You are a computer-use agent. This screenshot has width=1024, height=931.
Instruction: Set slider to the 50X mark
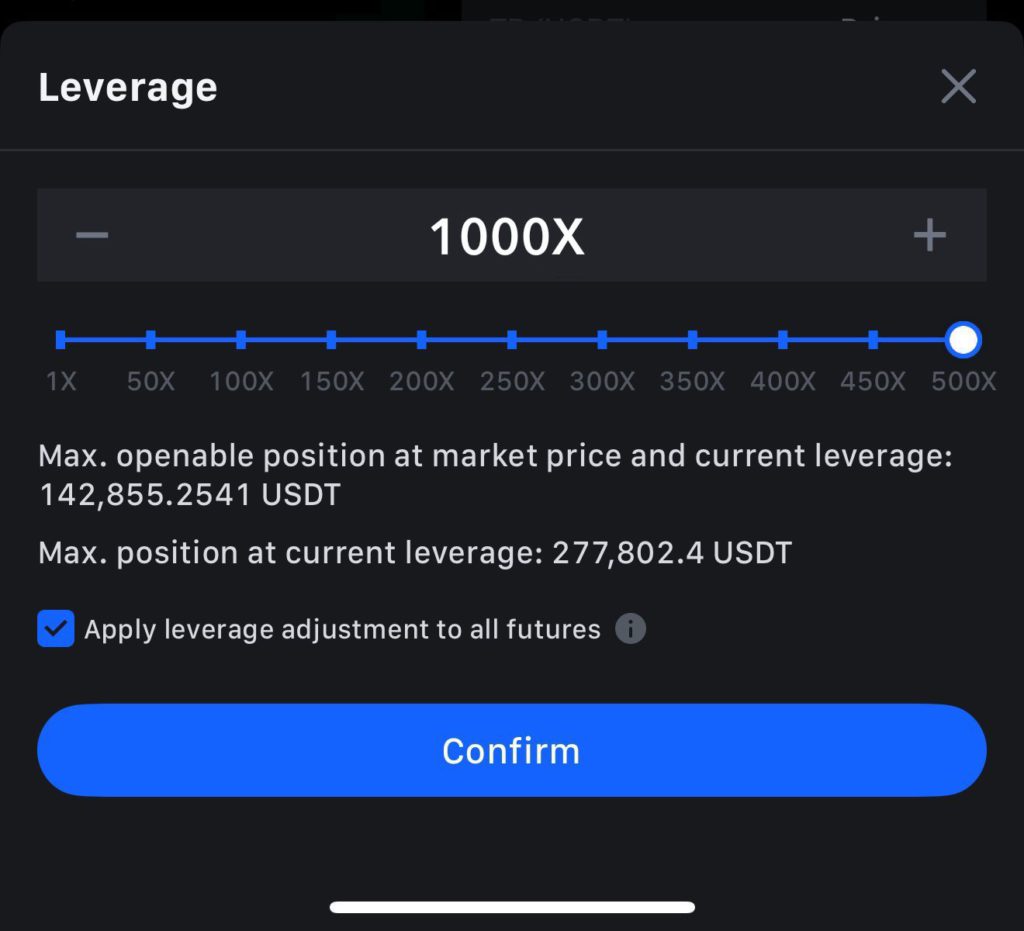151,340
